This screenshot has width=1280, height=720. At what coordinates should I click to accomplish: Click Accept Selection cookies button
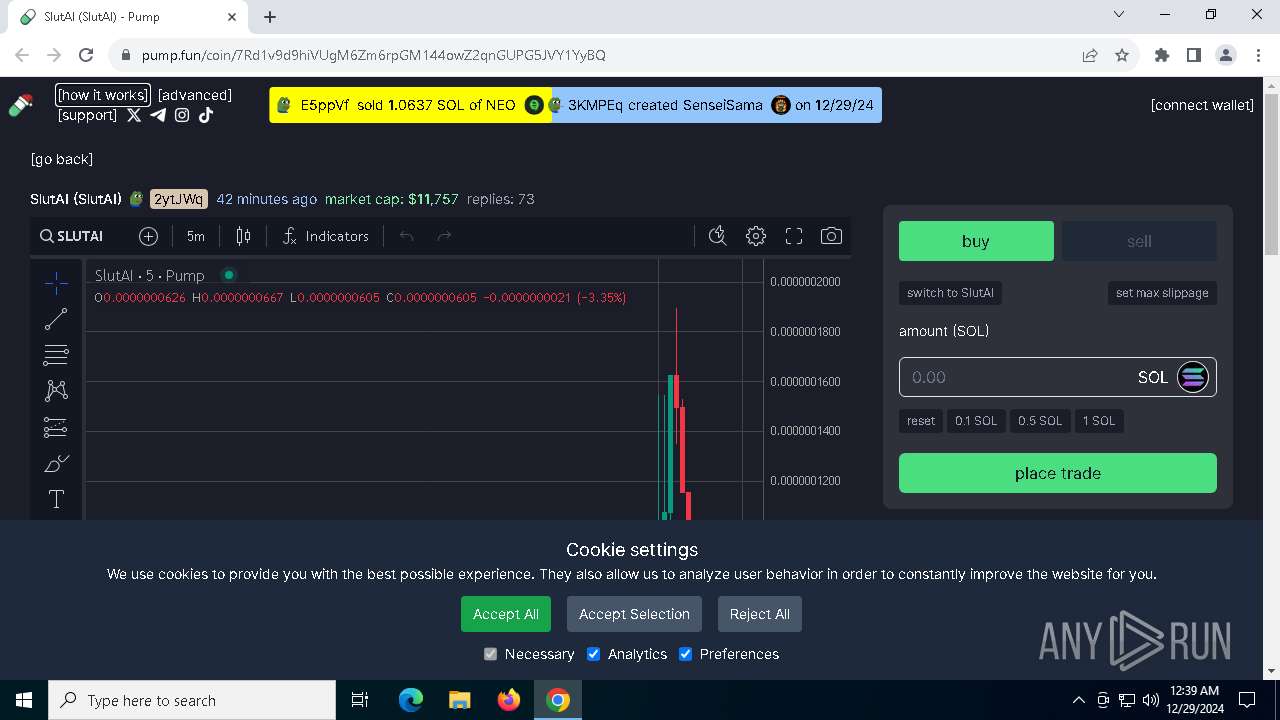[634, 614]
